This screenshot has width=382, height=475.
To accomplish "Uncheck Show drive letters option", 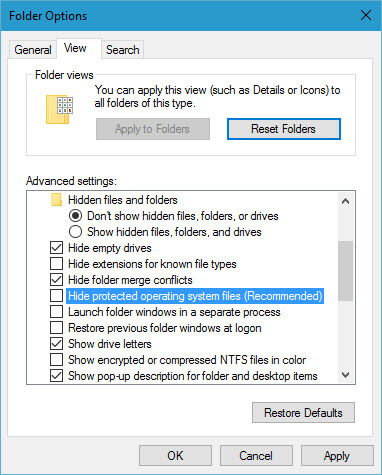I will point(56,344).
